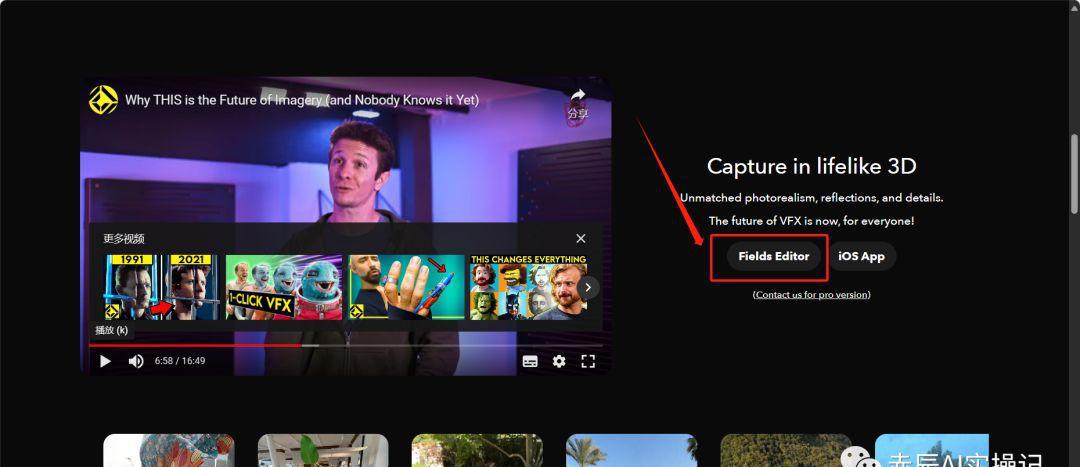Screen dimensions: 1080x467
Task: Enter fullscreen mode for the video
Action: [x=588, y=361]
